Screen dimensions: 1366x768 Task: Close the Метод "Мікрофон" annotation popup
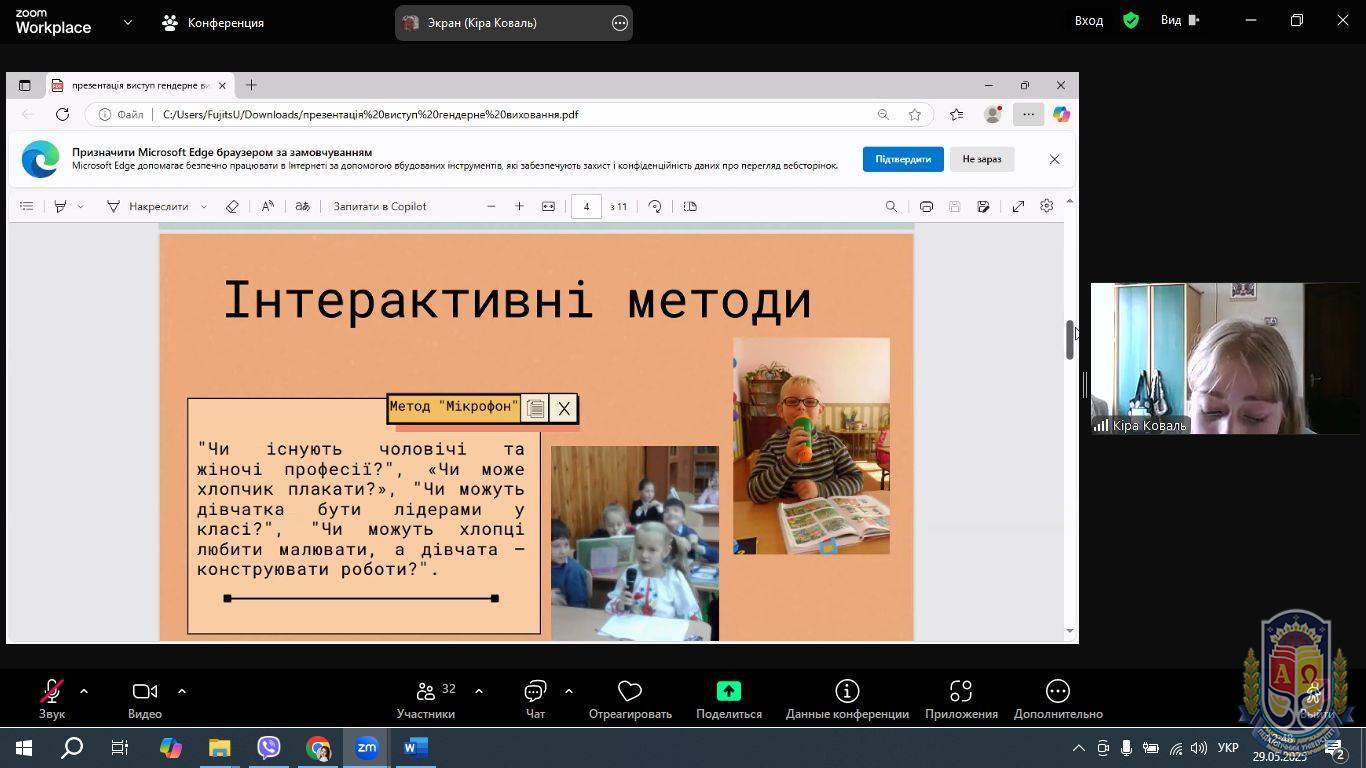[x=564, y=408]
